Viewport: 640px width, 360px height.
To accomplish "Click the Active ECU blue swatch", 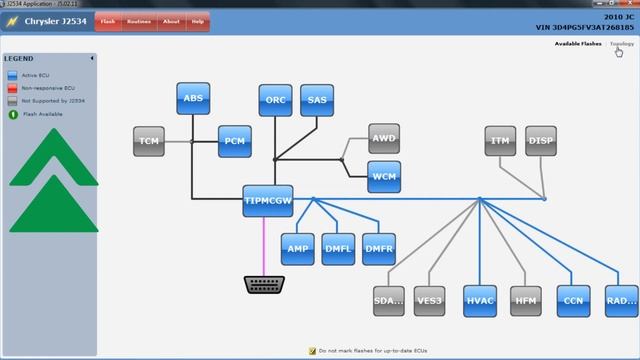I will (12, 76).
